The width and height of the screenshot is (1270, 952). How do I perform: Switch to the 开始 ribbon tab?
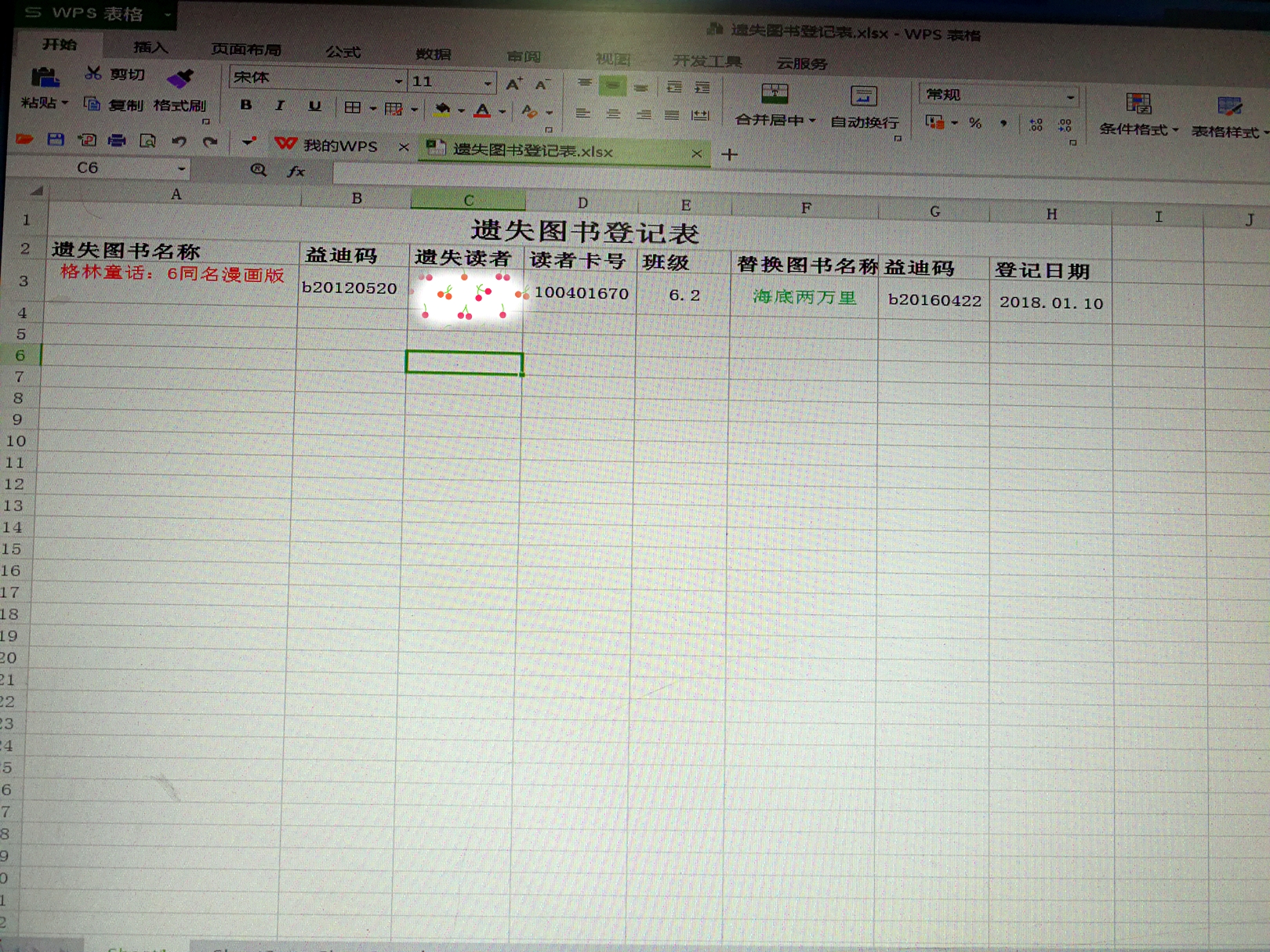[60, 45]
